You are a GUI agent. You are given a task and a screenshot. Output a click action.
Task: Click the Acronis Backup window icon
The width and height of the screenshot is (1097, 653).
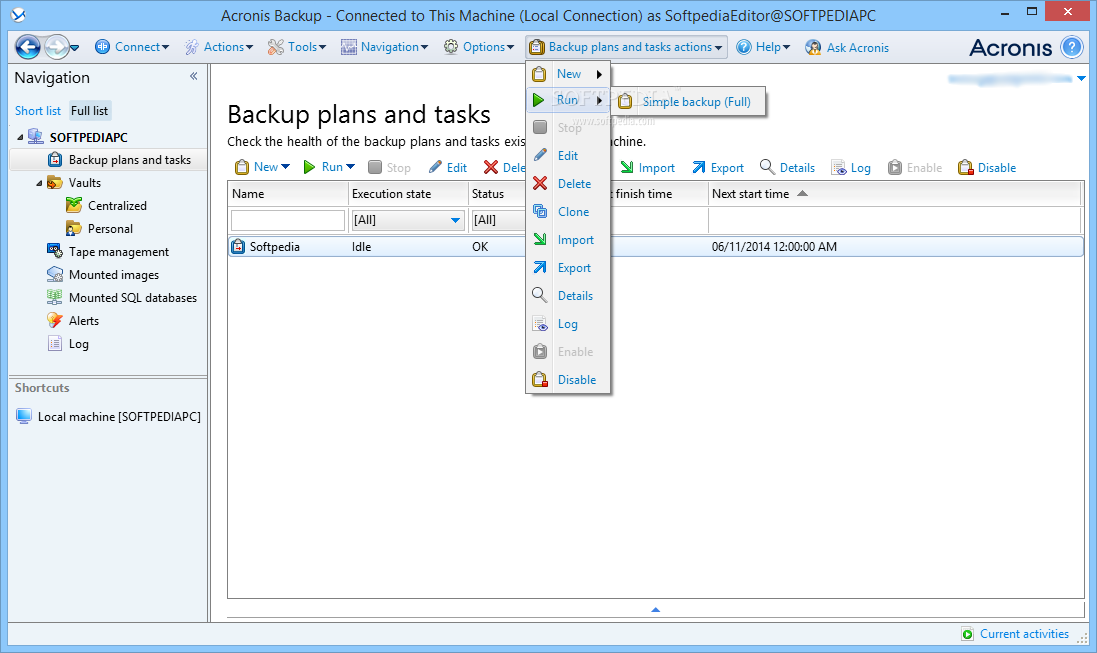click(19, 14)
